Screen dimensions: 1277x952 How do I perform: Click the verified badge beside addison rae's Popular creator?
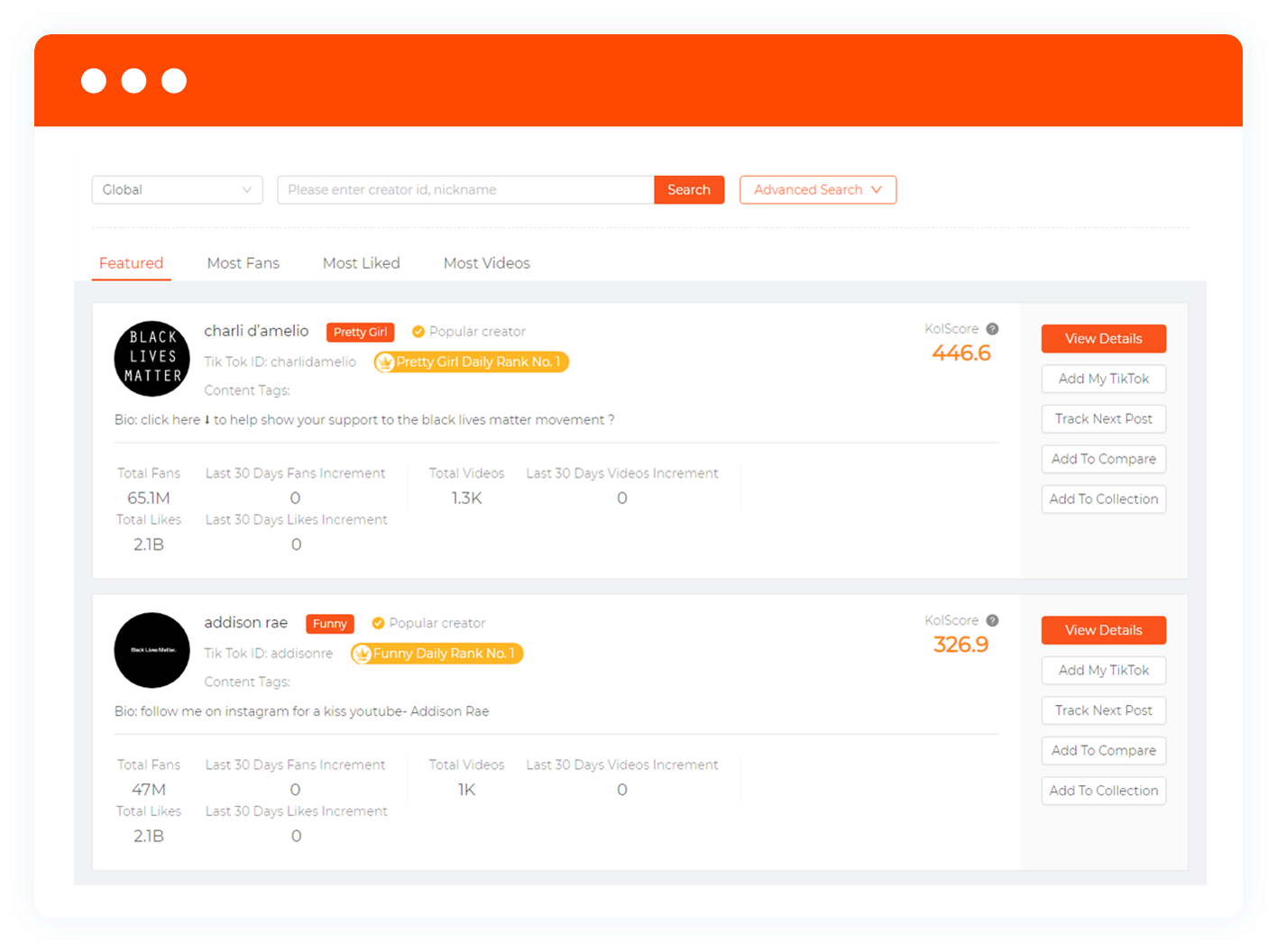(x=379, y=623)
